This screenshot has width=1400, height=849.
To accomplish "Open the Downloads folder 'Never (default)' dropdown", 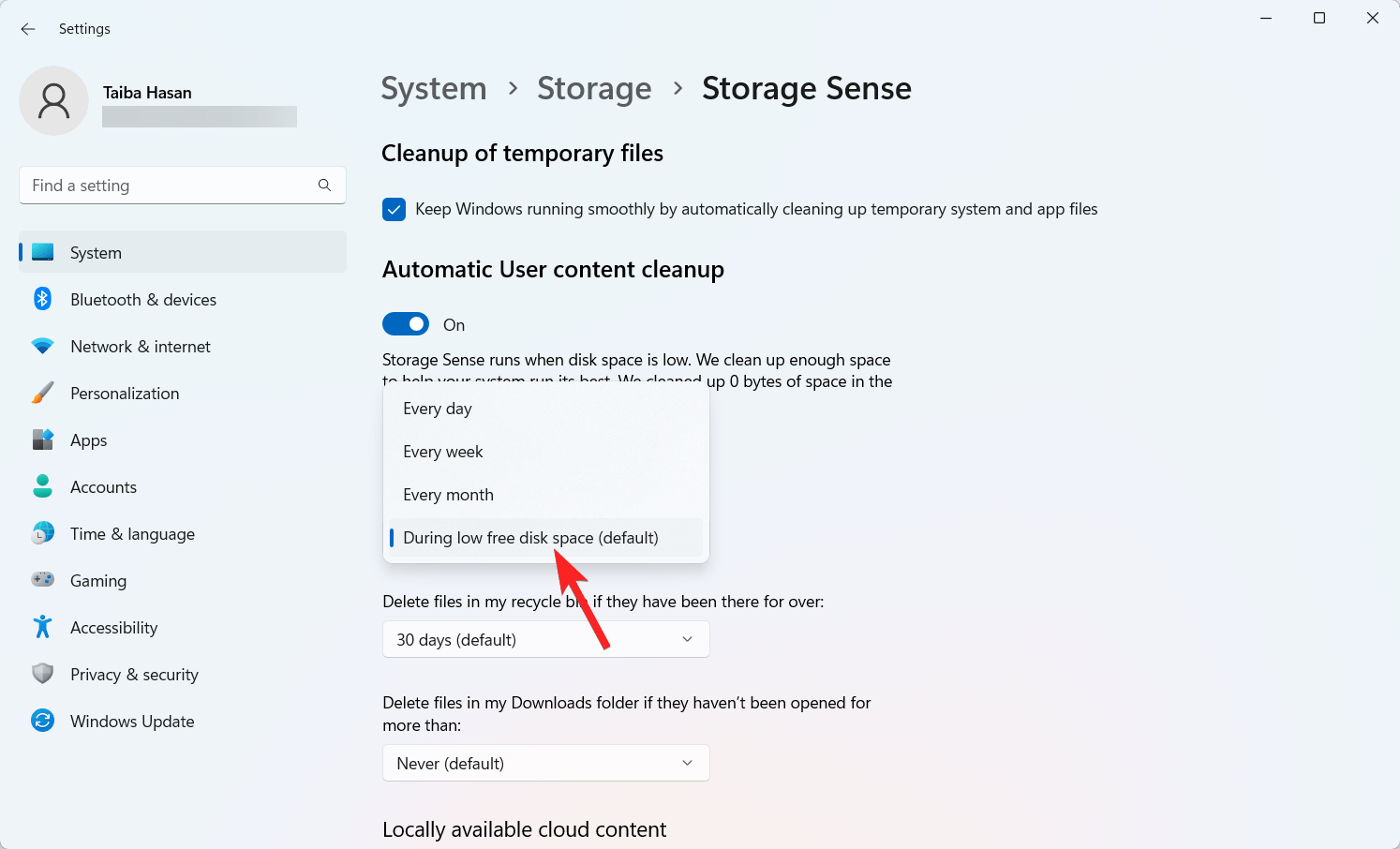I will point(545,763).
